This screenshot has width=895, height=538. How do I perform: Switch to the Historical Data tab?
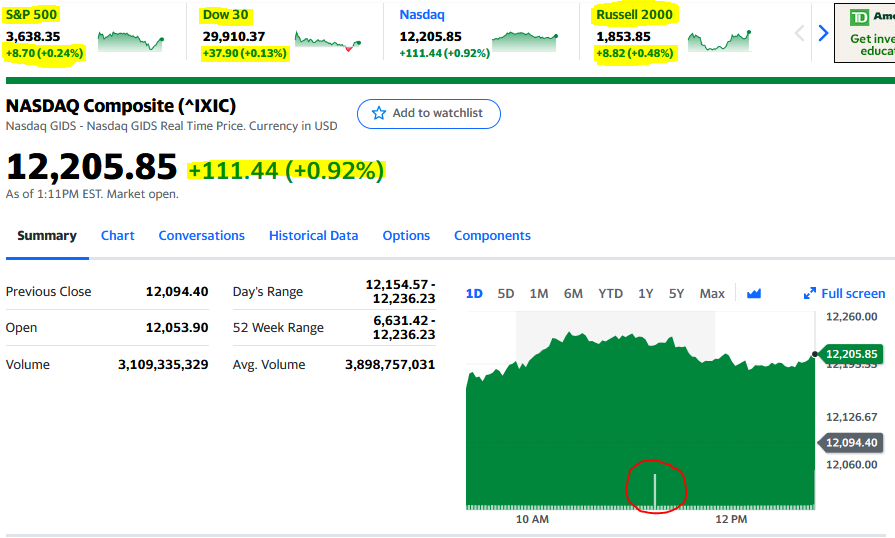[x=313, y=236]
